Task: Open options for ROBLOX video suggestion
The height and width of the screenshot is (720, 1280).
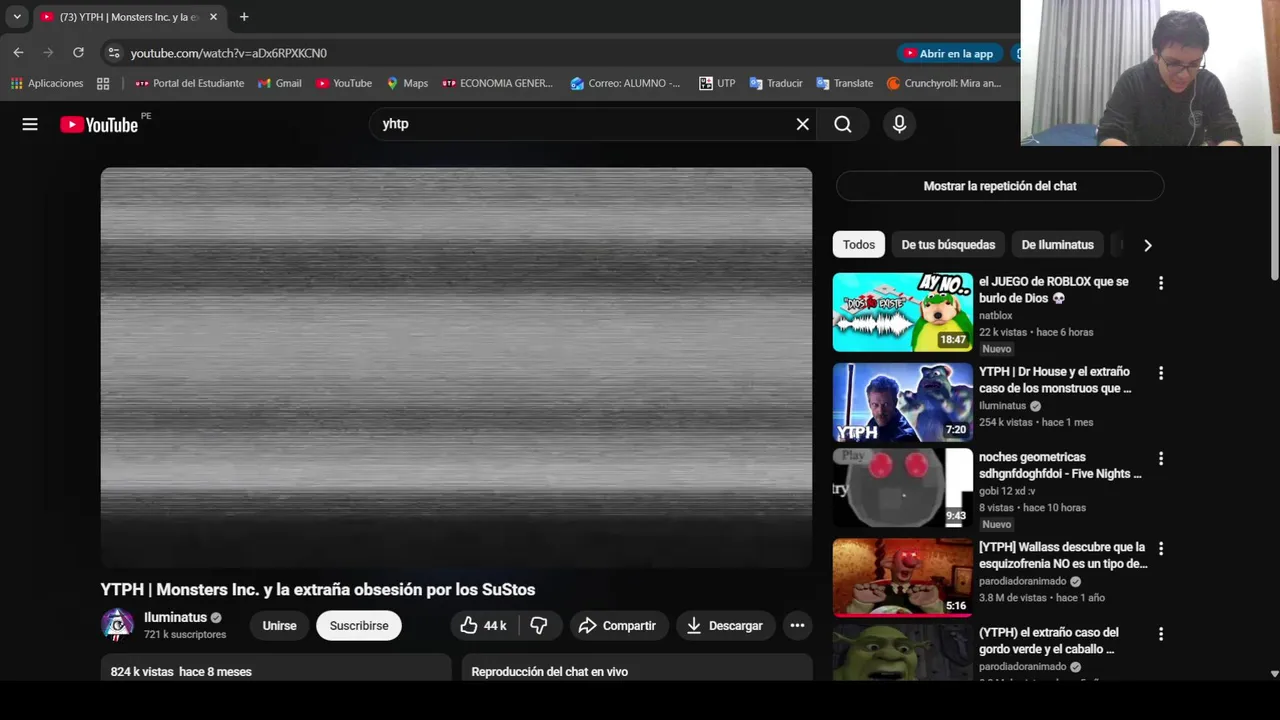Action: point(1160,283)
